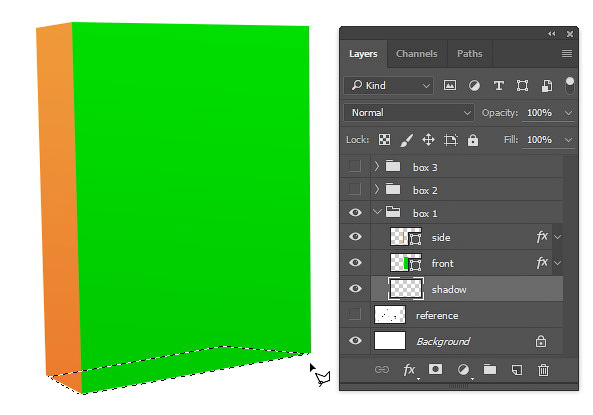Screen dimensions: 593x415
Task: Click the box 2 folder icon
Action: pos(393,189)
